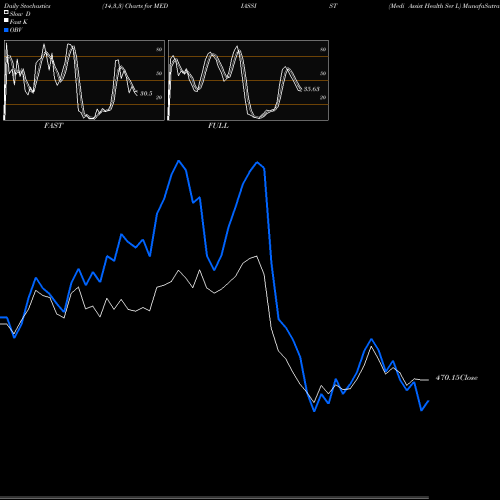Click the 50 level label in FULL chart
500x500 pixels.
click(x=323, y=73)
